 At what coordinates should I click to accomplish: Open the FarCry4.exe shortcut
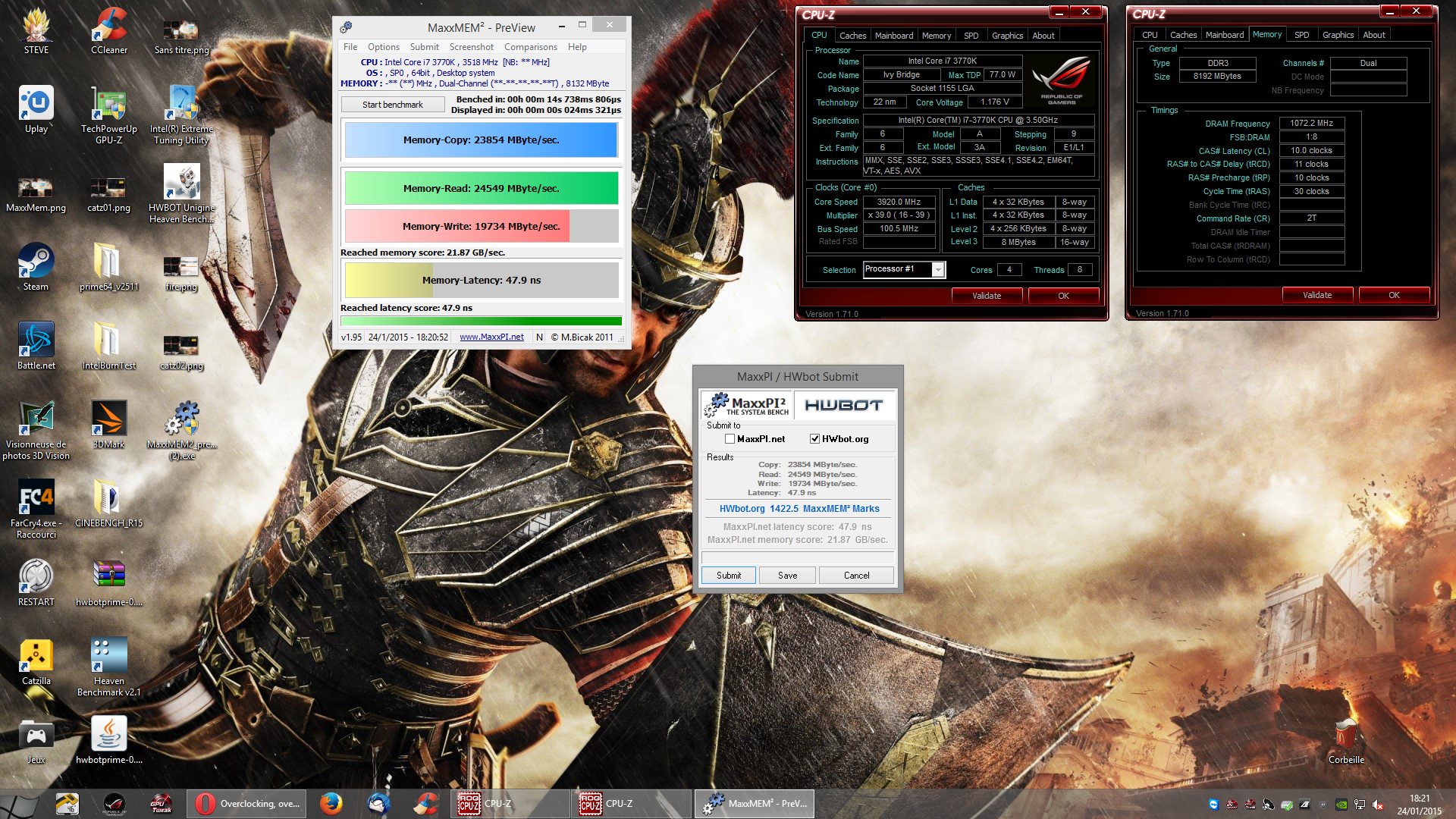pyautogui.click(x=36, y=510)
